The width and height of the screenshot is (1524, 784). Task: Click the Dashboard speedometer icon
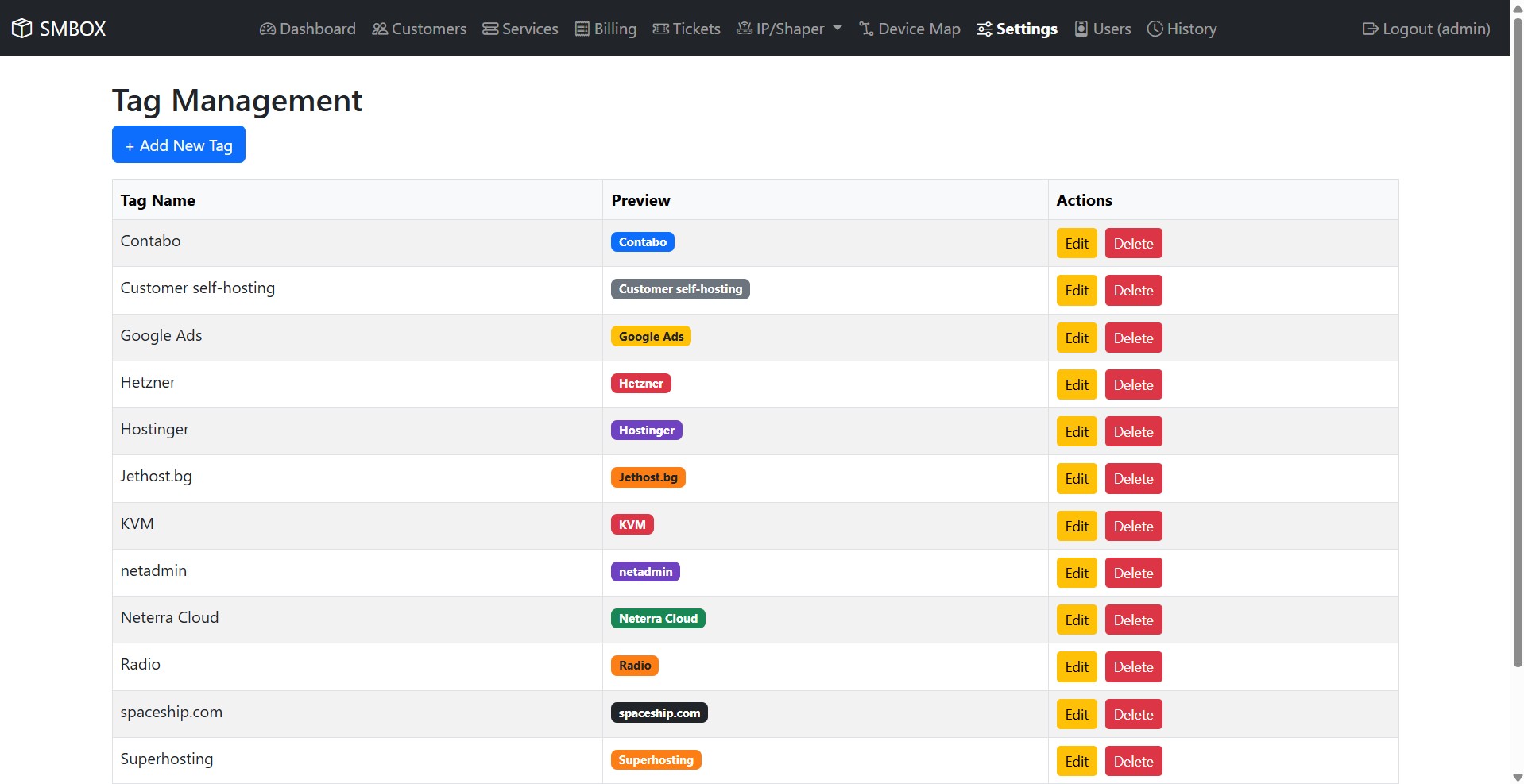pyautogui.click(x=268, y=29)
